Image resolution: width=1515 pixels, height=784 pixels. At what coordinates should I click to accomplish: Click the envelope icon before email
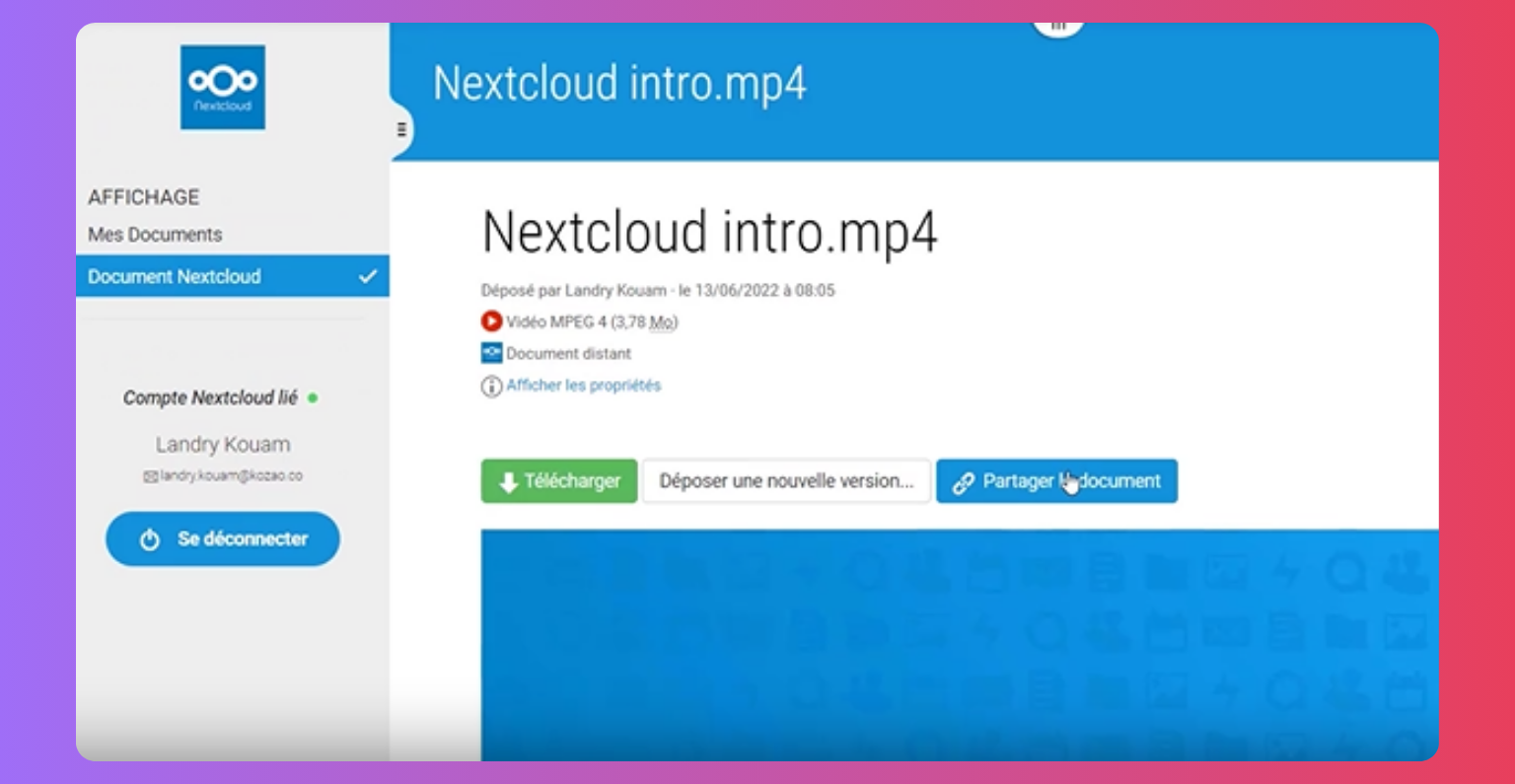click(150, 476)
